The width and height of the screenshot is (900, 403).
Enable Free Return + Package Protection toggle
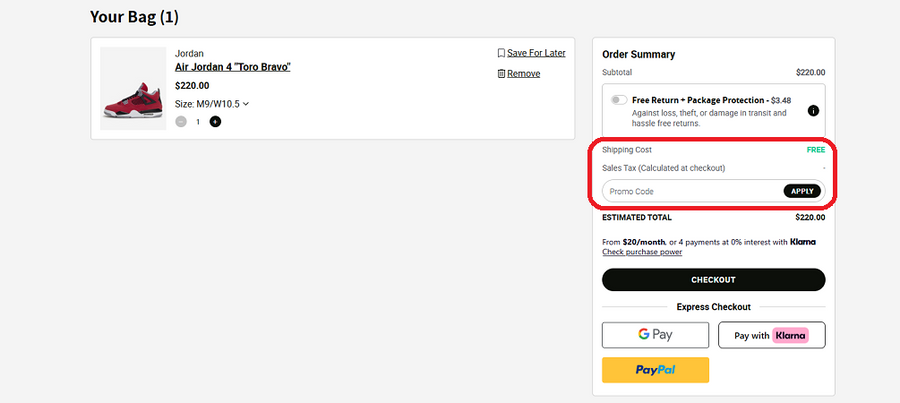(619, 100)
